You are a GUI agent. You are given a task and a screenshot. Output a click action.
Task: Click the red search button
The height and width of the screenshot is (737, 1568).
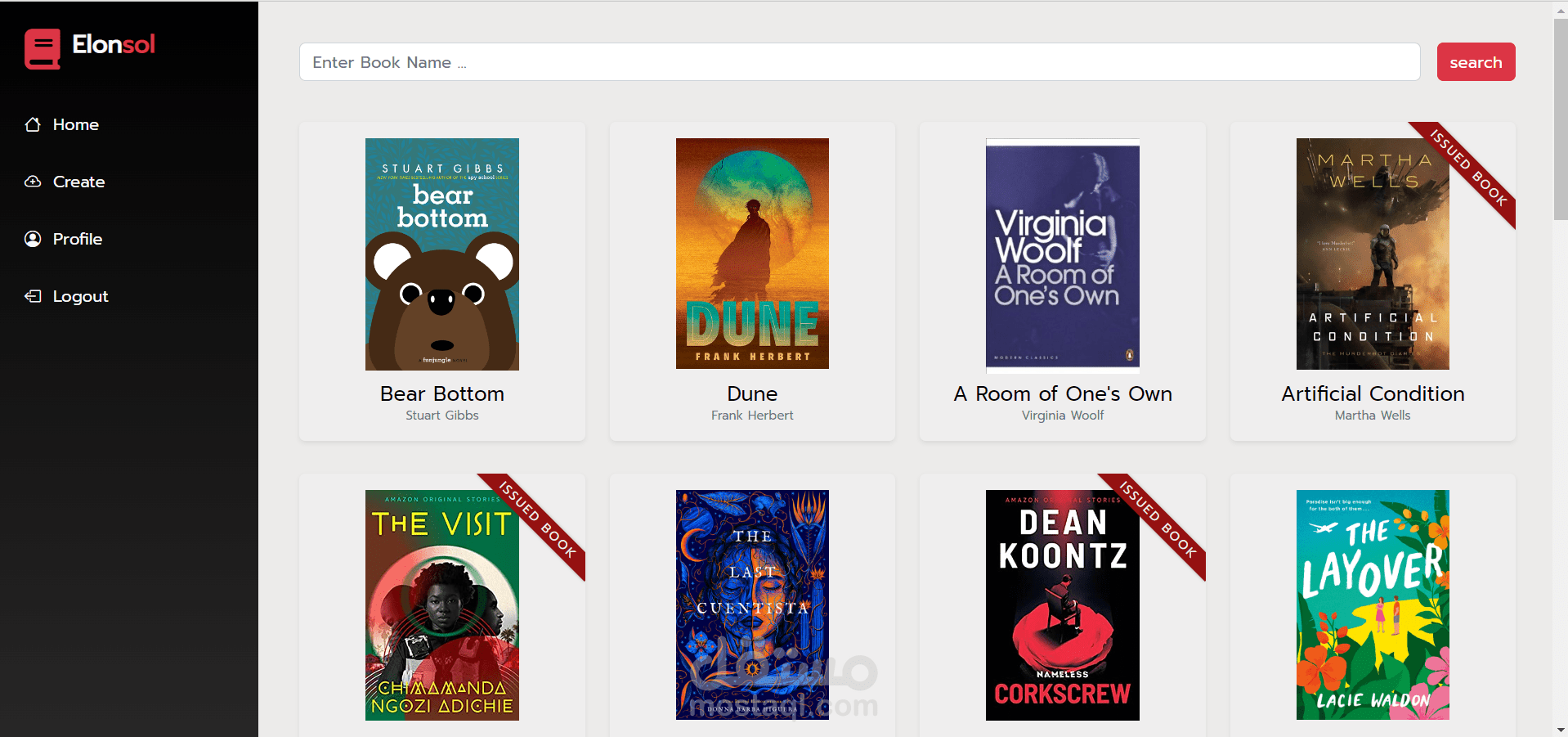click(1476, 62)
